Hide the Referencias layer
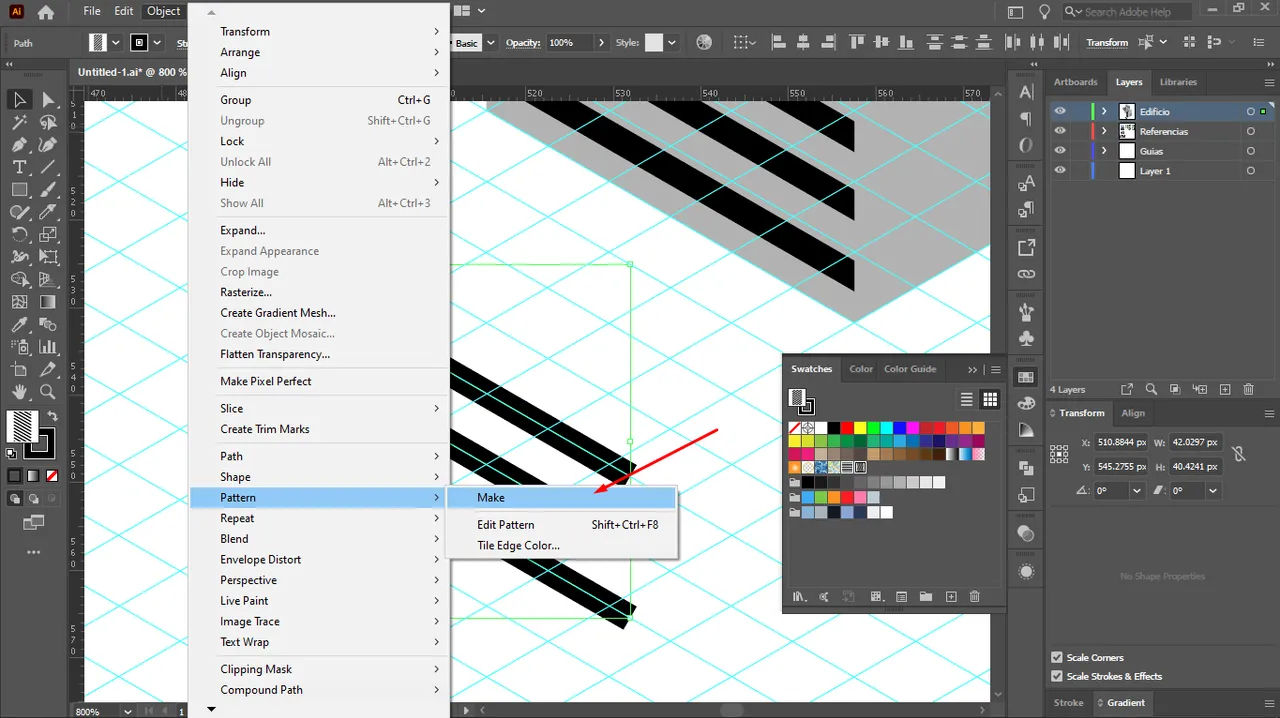The width and height of the screenshot is (1280, 718). tap(1060, 131)
